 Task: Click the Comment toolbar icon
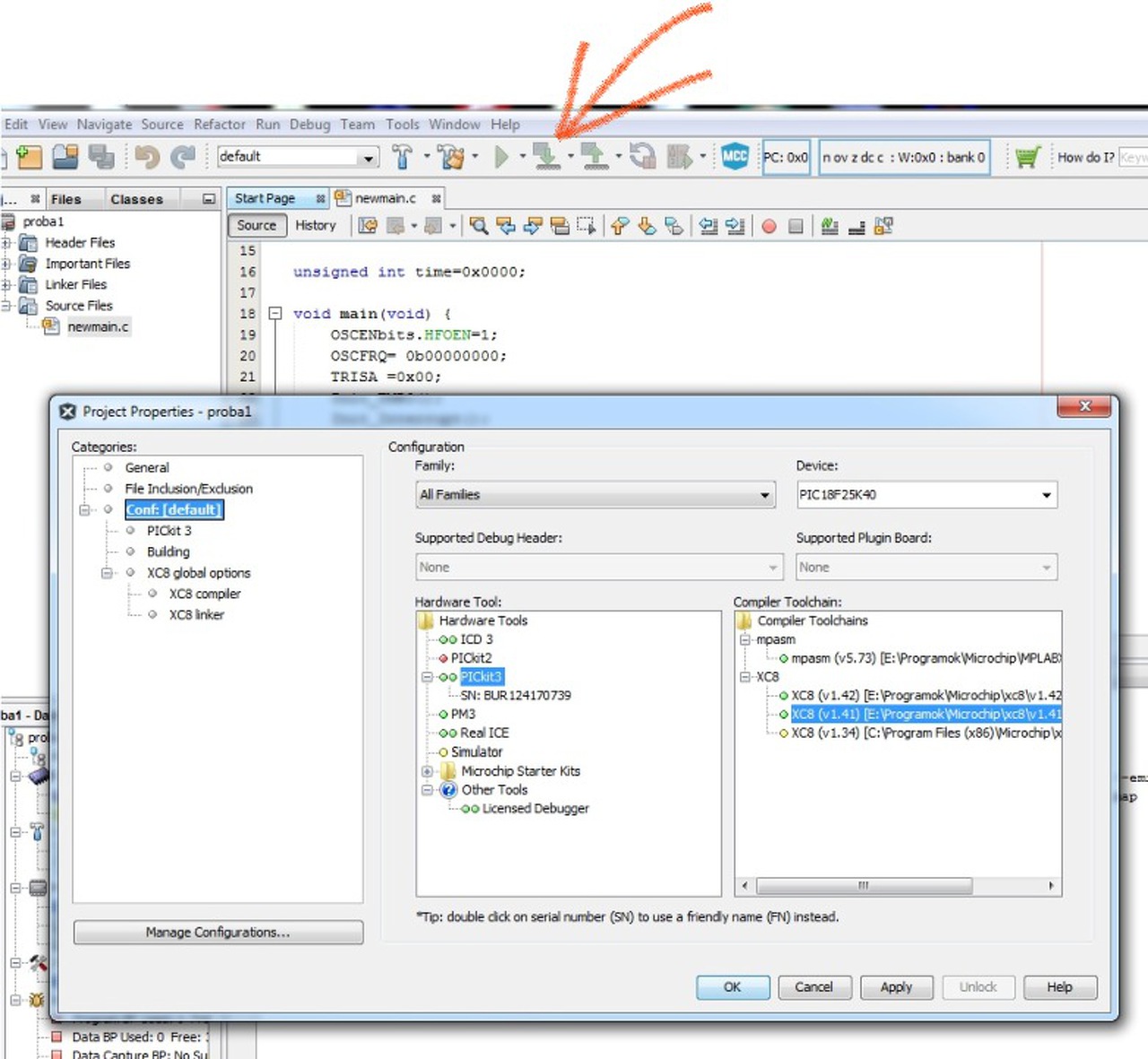[830, 226]
